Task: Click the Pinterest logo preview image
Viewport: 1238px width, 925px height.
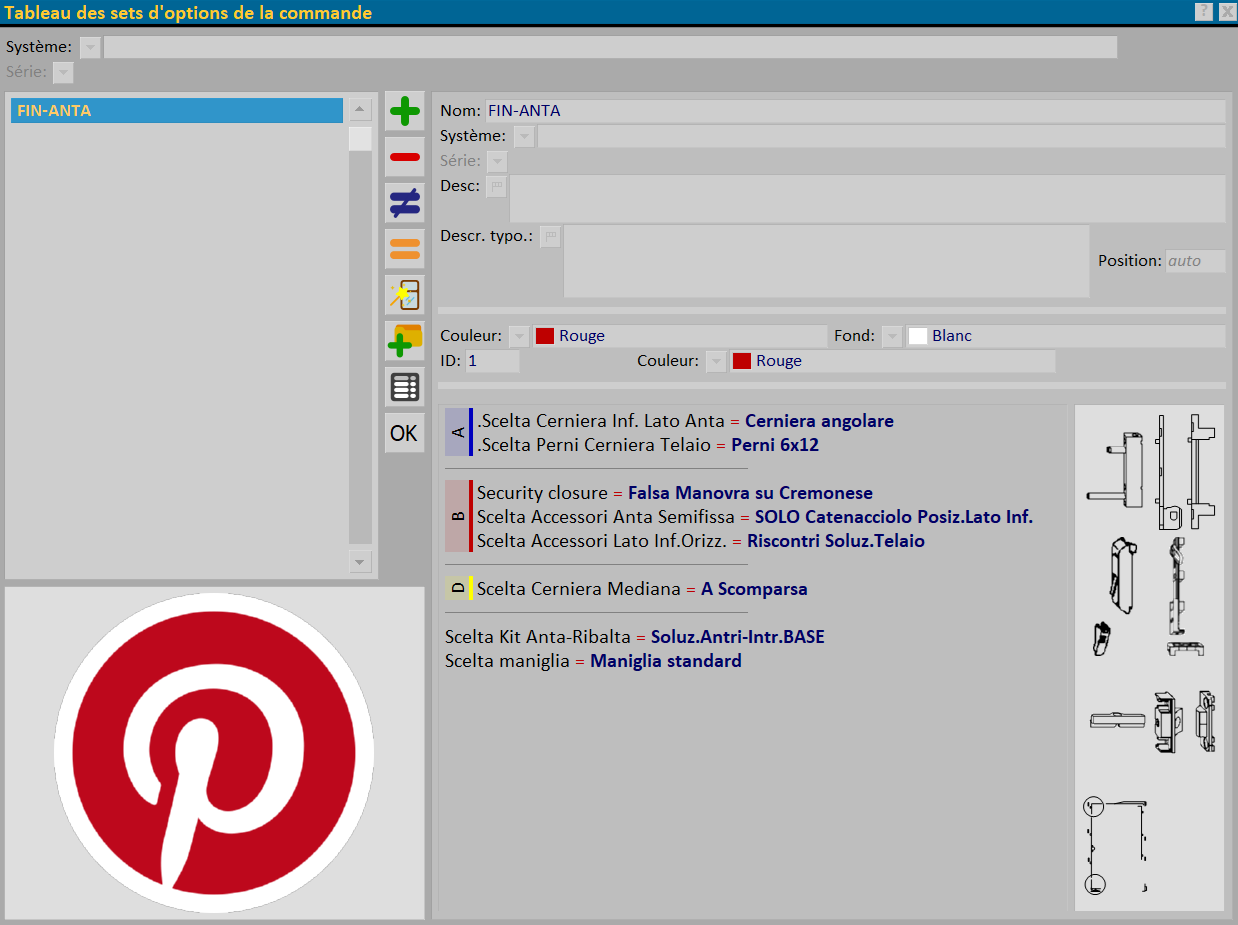Action: [214, 753]
